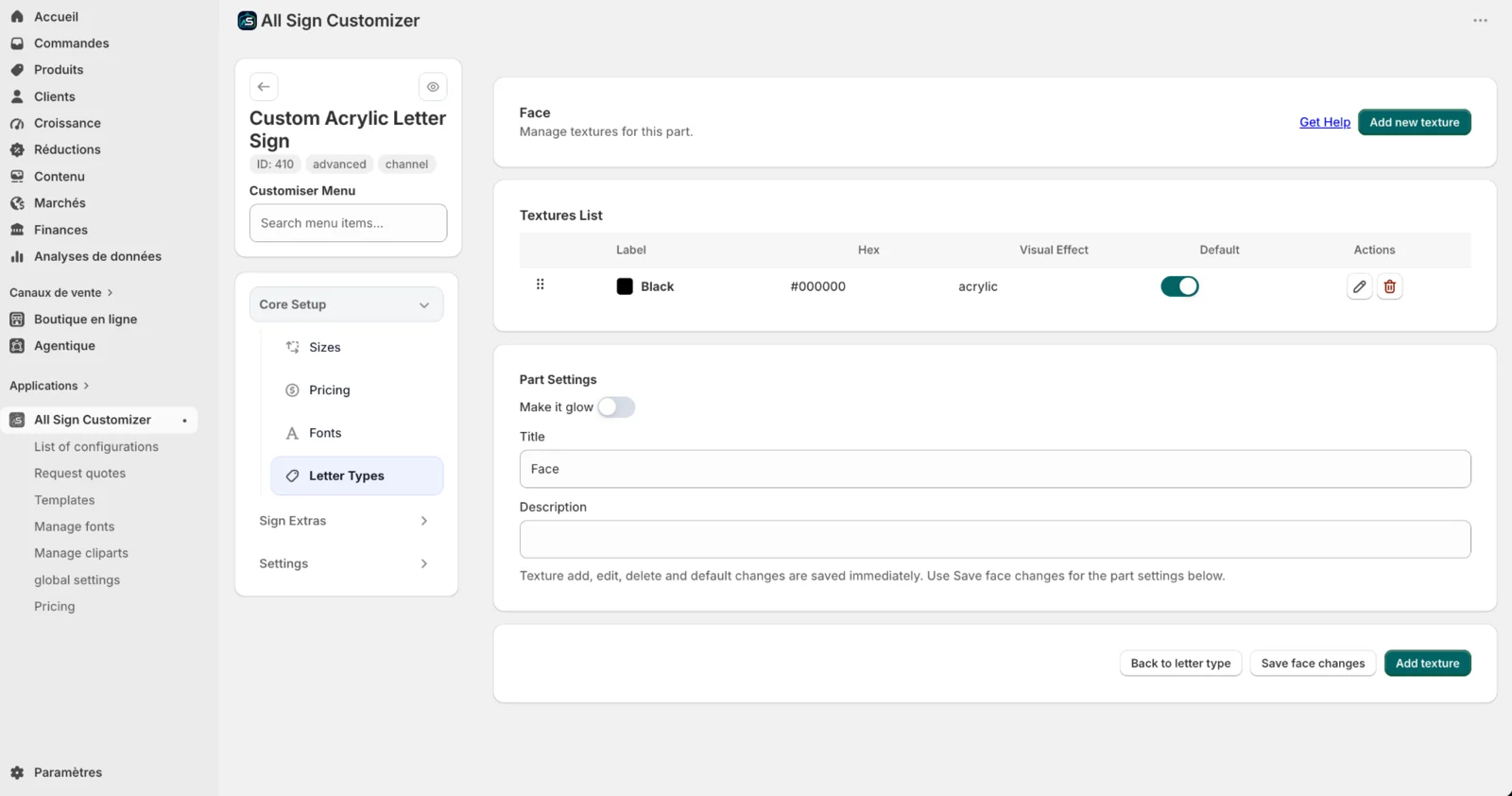This screenshot has width=1512, height=796.
Task: Click the pencil edit icon for Black texture
Action: [1359, 286]
